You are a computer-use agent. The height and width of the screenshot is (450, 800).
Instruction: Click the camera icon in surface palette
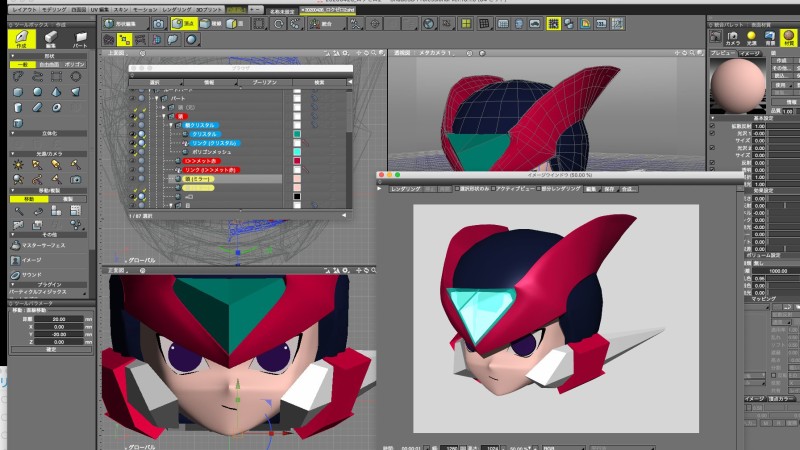click(x=732, y=35)
